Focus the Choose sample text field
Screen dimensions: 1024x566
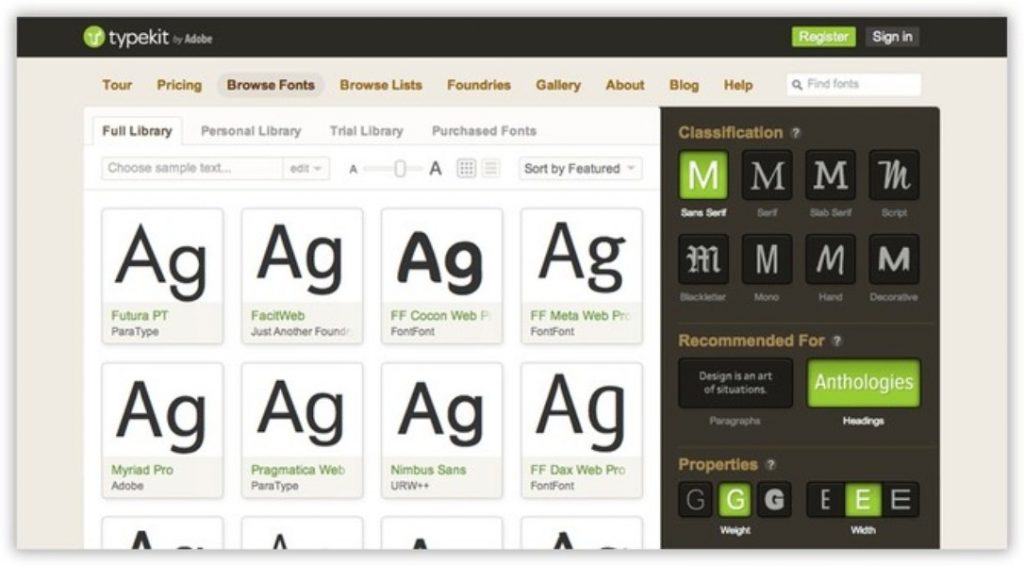coord(192,168)
